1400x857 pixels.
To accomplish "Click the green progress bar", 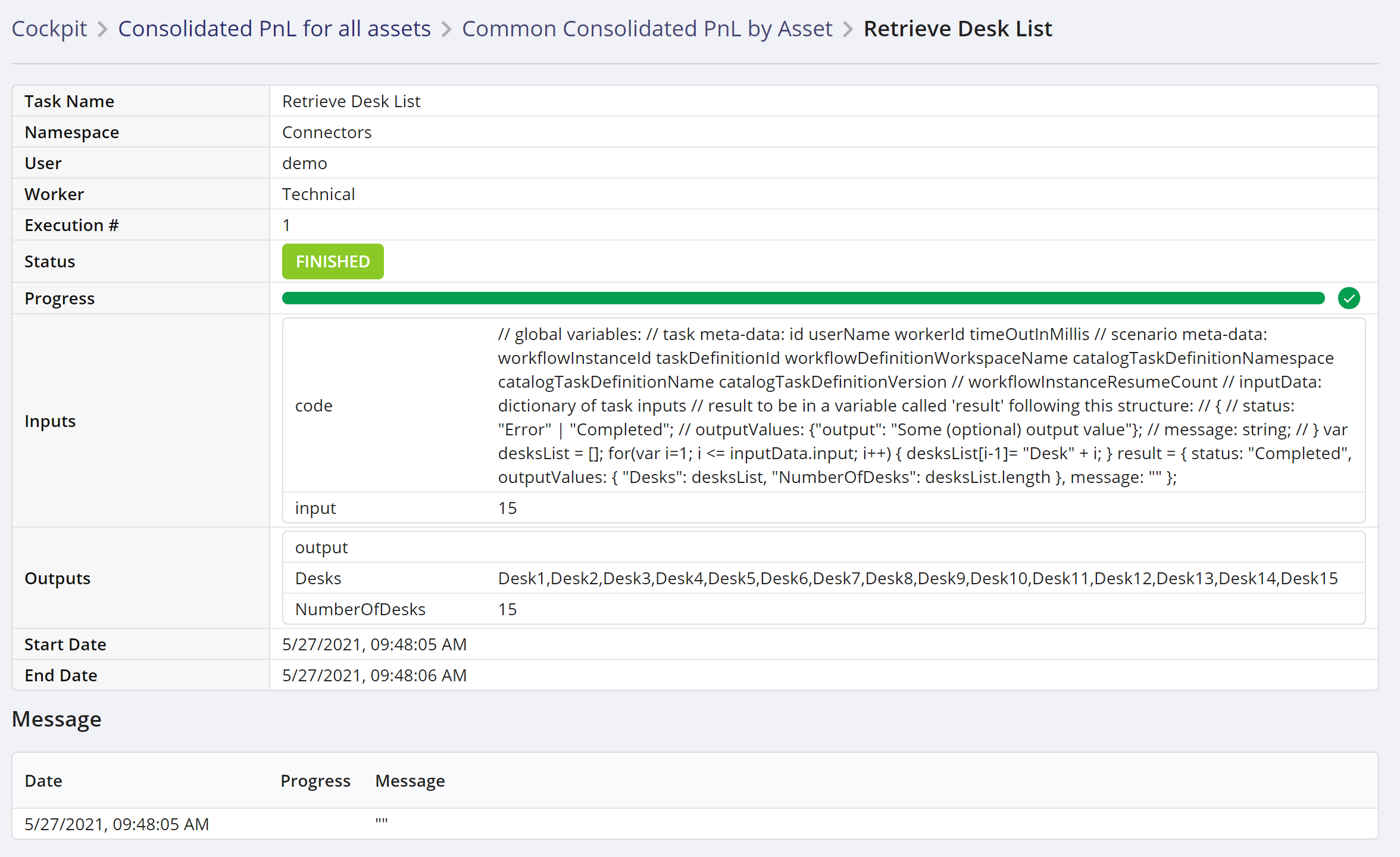I will (804, 298).
